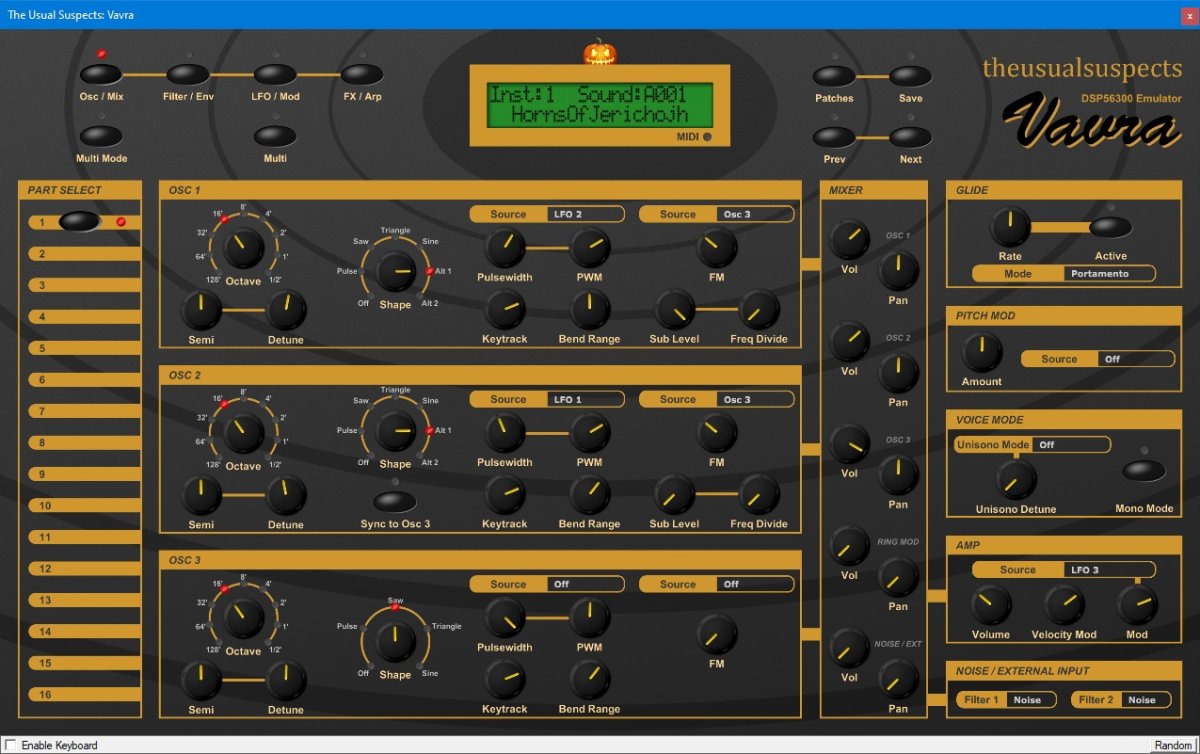Toggle the Multi Mode button
Viewport: 1200px width, 754px height.
point(101,136)
